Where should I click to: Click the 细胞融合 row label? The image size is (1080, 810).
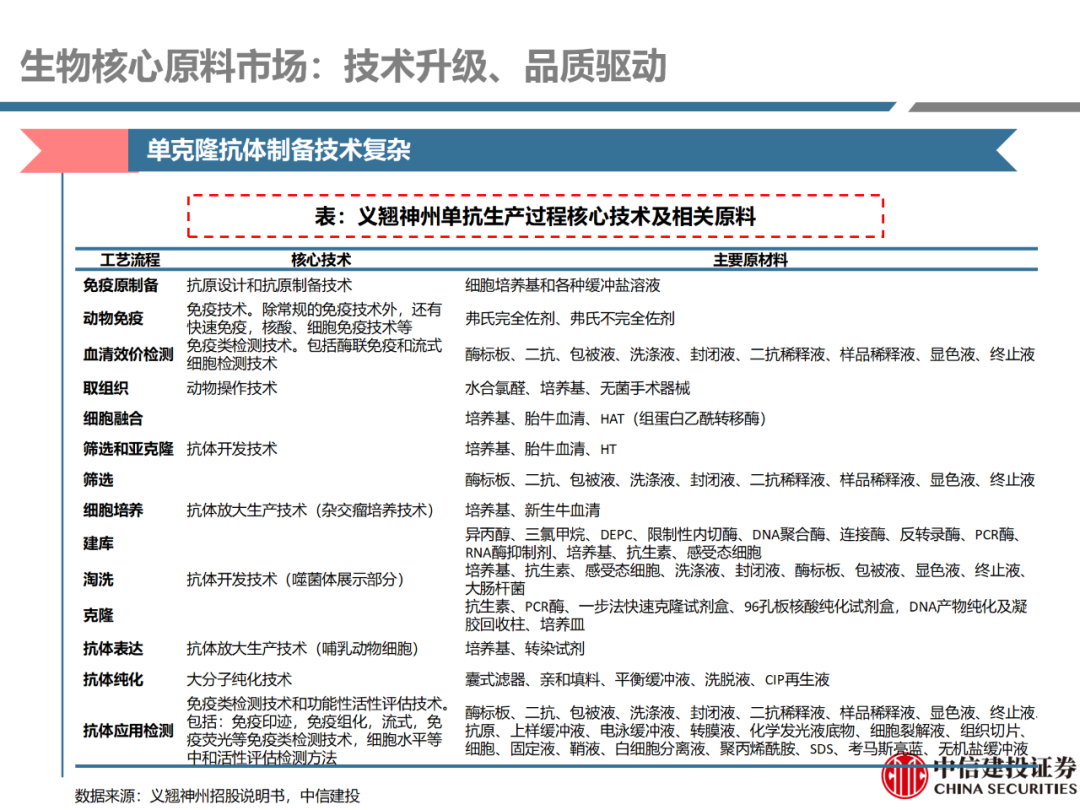pyautogui.click(x=113, y=419)
